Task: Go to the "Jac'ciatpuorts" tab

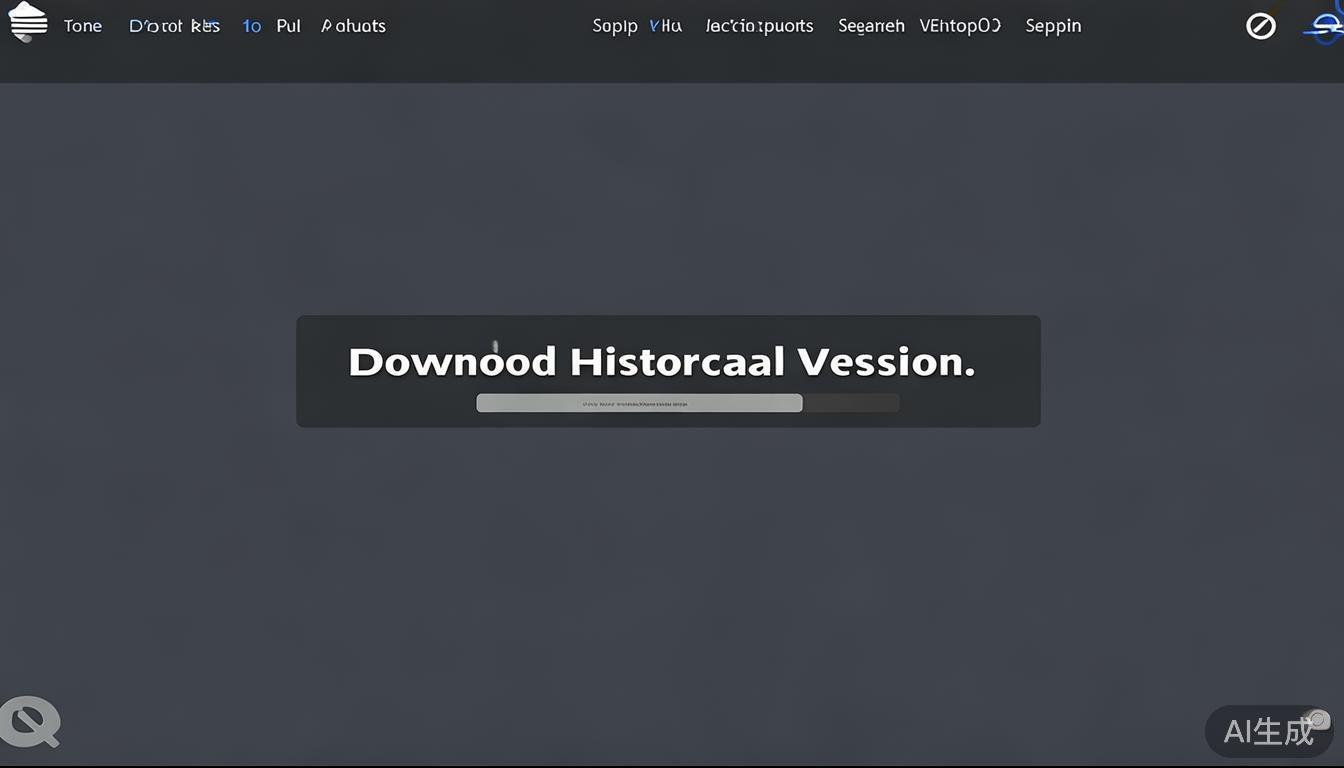Action: (x=759, y=26)
